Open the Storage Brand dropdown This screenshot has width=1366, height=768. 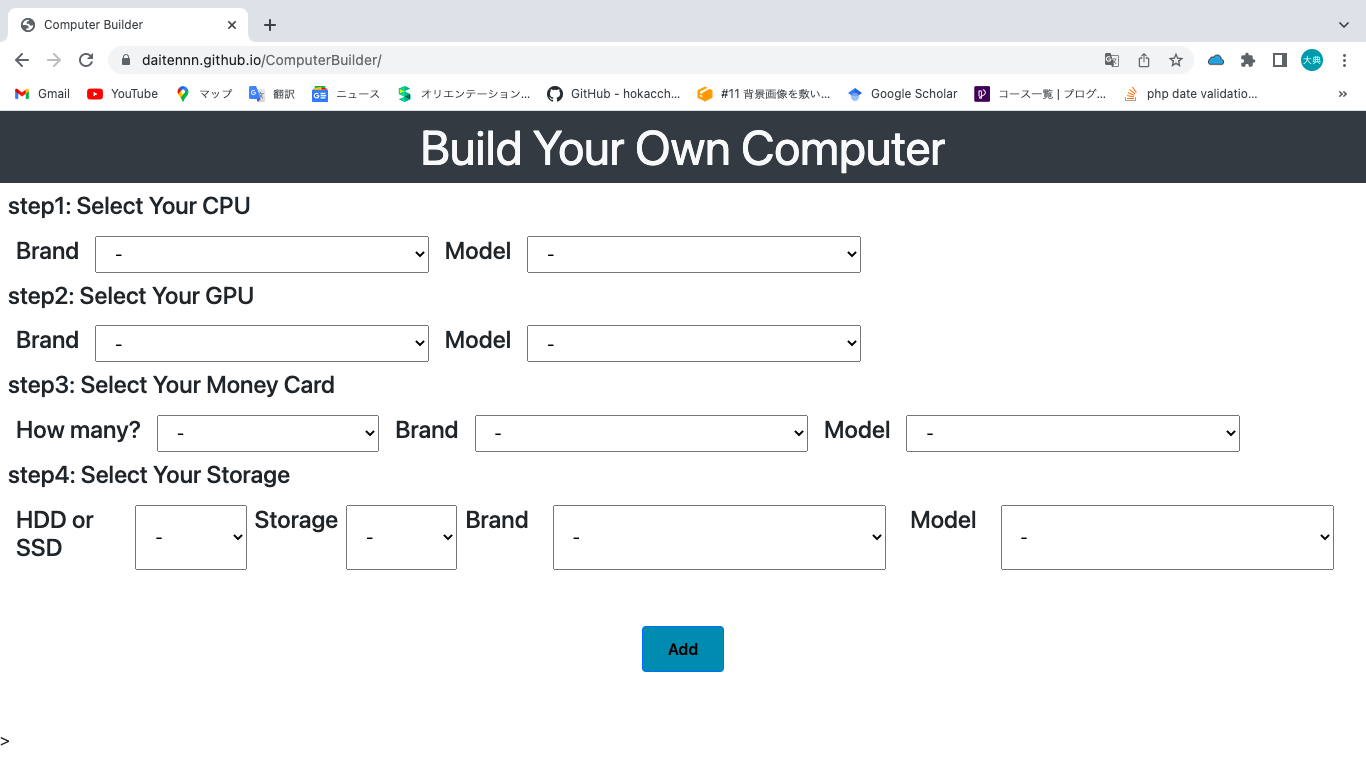pos(719,537)
